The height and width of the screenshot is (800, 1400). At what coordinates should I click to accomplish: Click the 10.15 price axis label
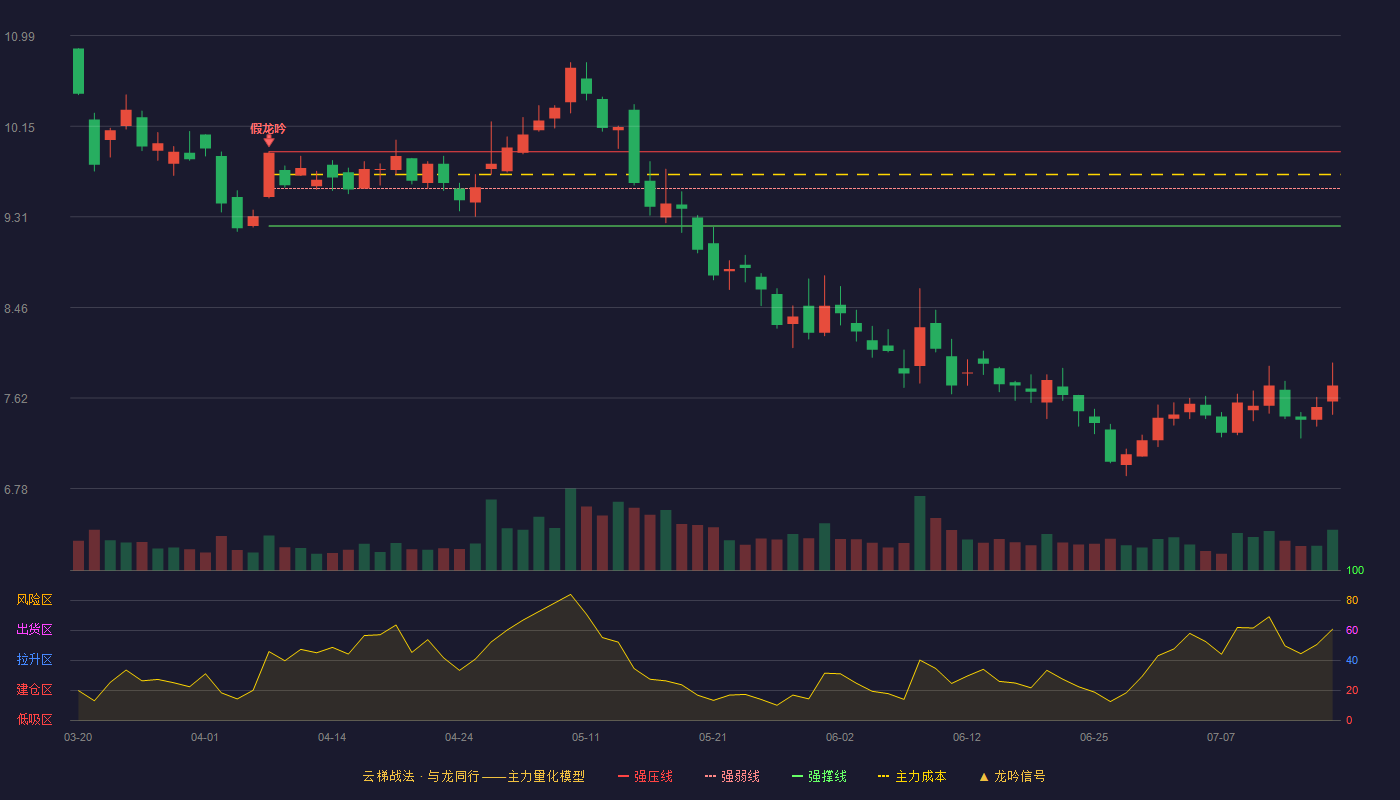[19, 128]
